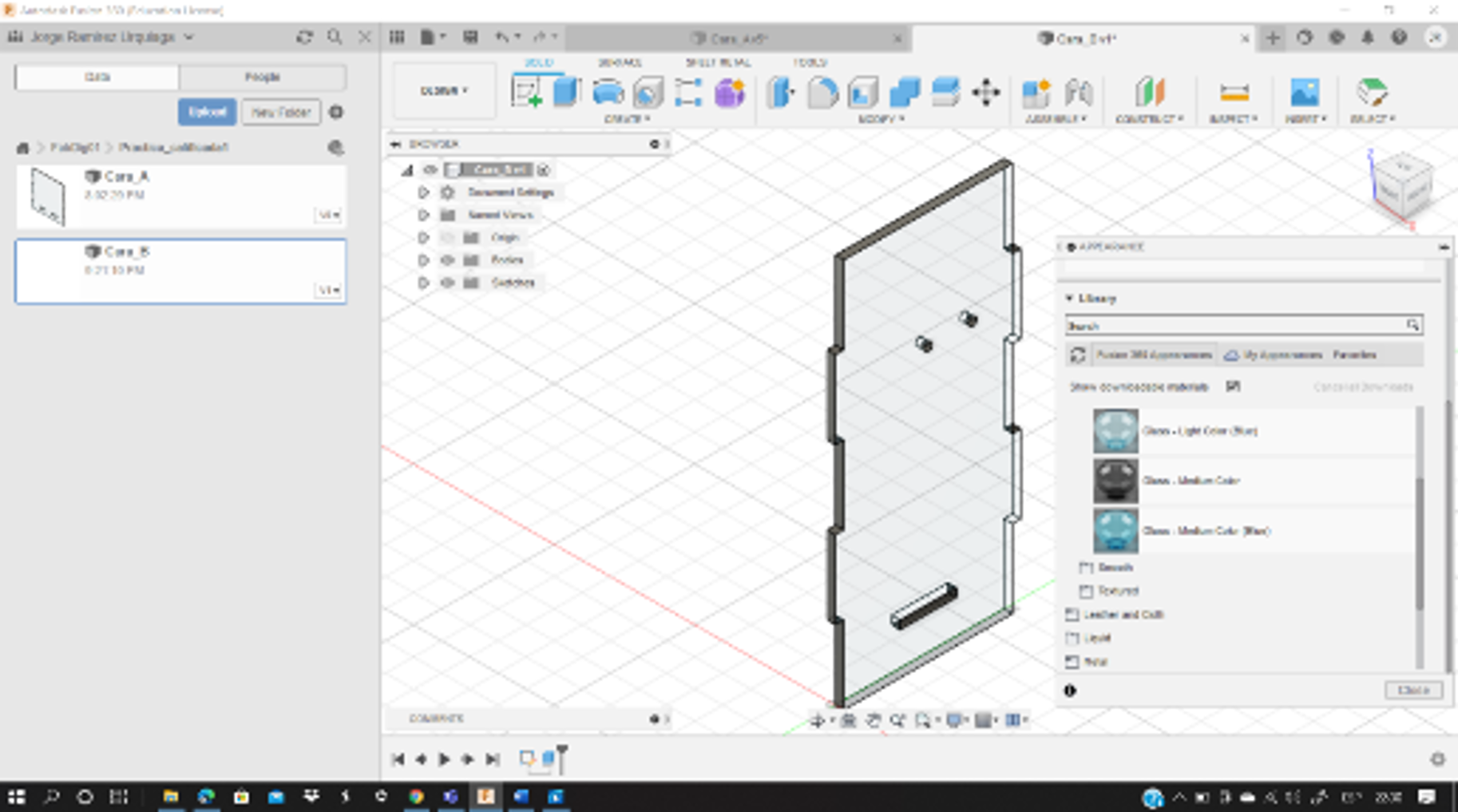
Task: Click the Select tool icon
Action: [x=1372, y=92]
